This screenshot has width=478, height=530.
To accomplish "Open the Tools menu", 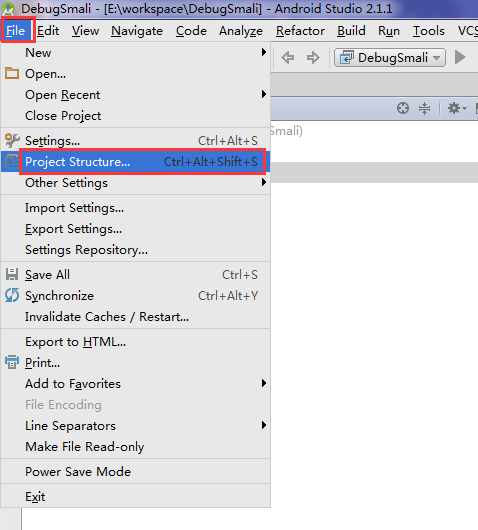I will (429, 31).
